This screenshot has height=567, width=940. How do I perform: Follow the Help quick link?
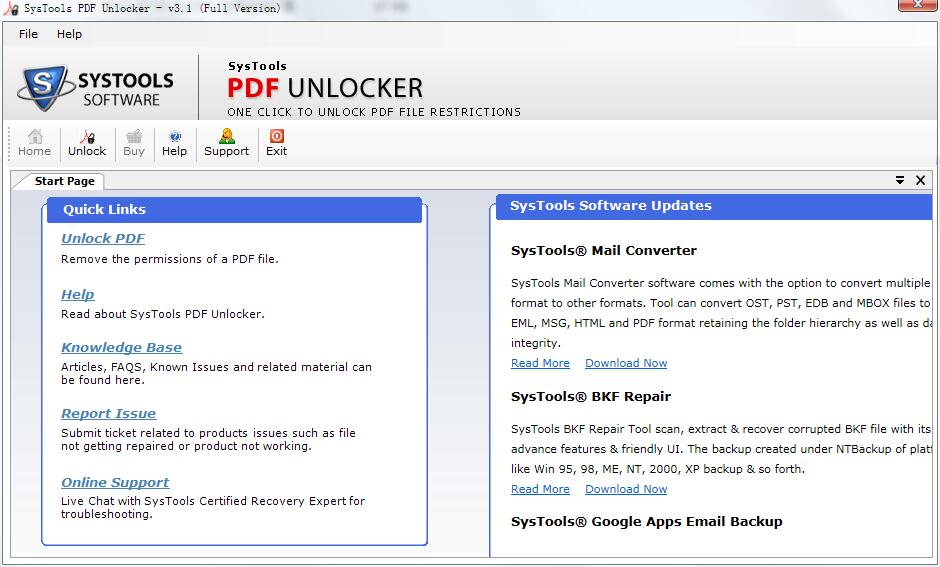(78, 294)
